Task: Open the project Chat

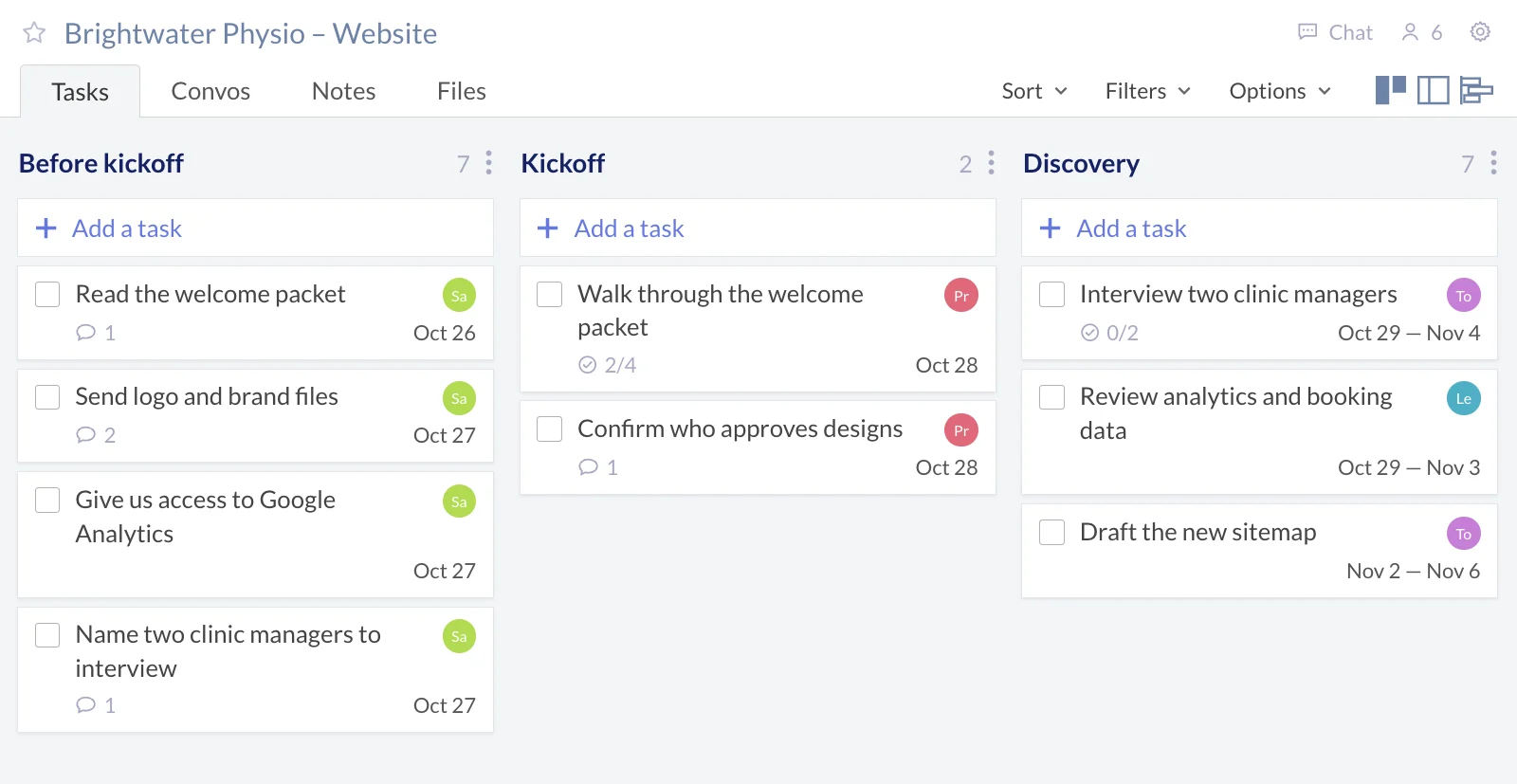Action: click(x=1335, y=32)
